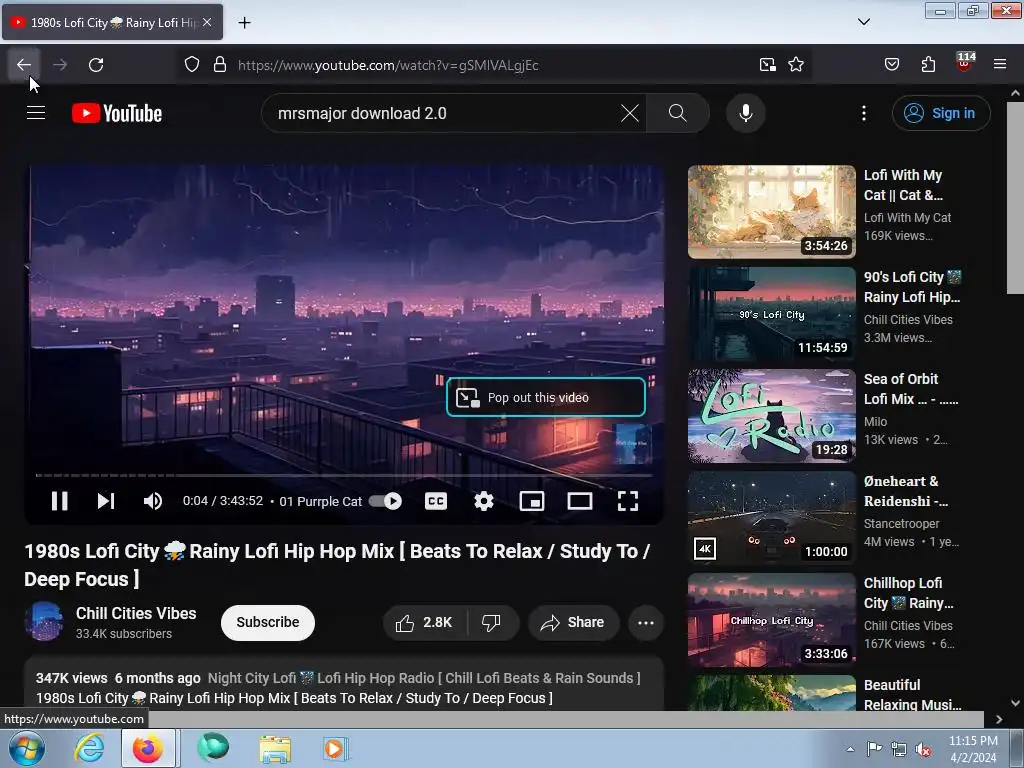Skip to the next video
The image size is (1024, 768).
click(x=106, y=501)
